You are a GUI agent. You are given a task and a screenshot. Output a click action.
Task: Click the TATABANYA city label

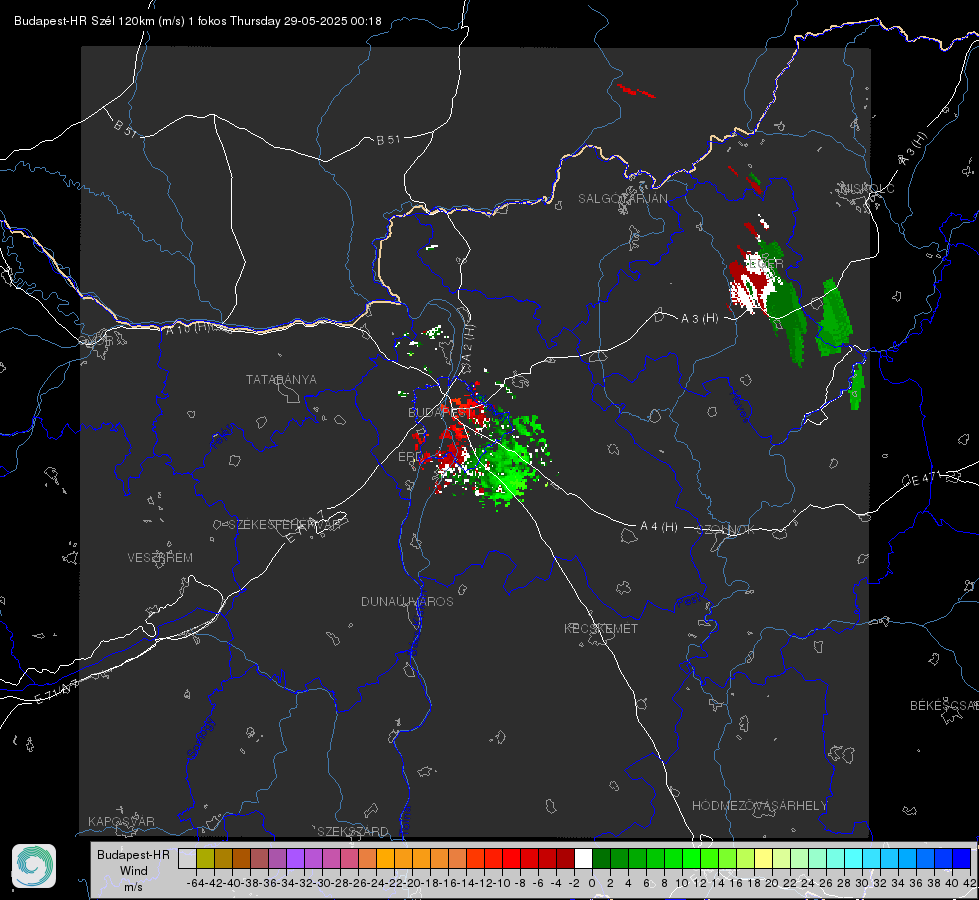[281, 379]
